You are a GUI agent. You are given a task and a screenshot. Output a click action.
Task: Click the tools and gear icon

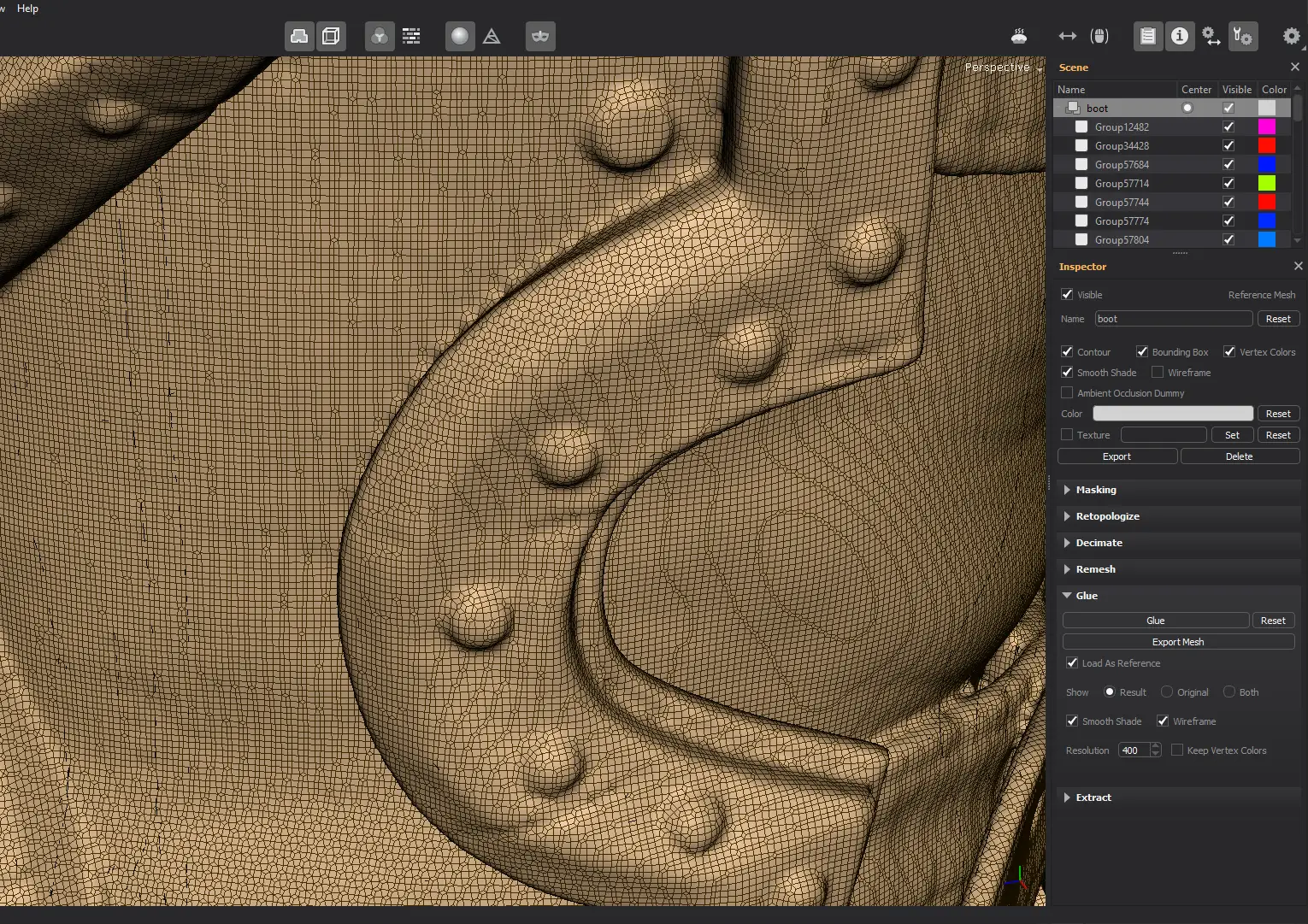tap(1243, 36)
